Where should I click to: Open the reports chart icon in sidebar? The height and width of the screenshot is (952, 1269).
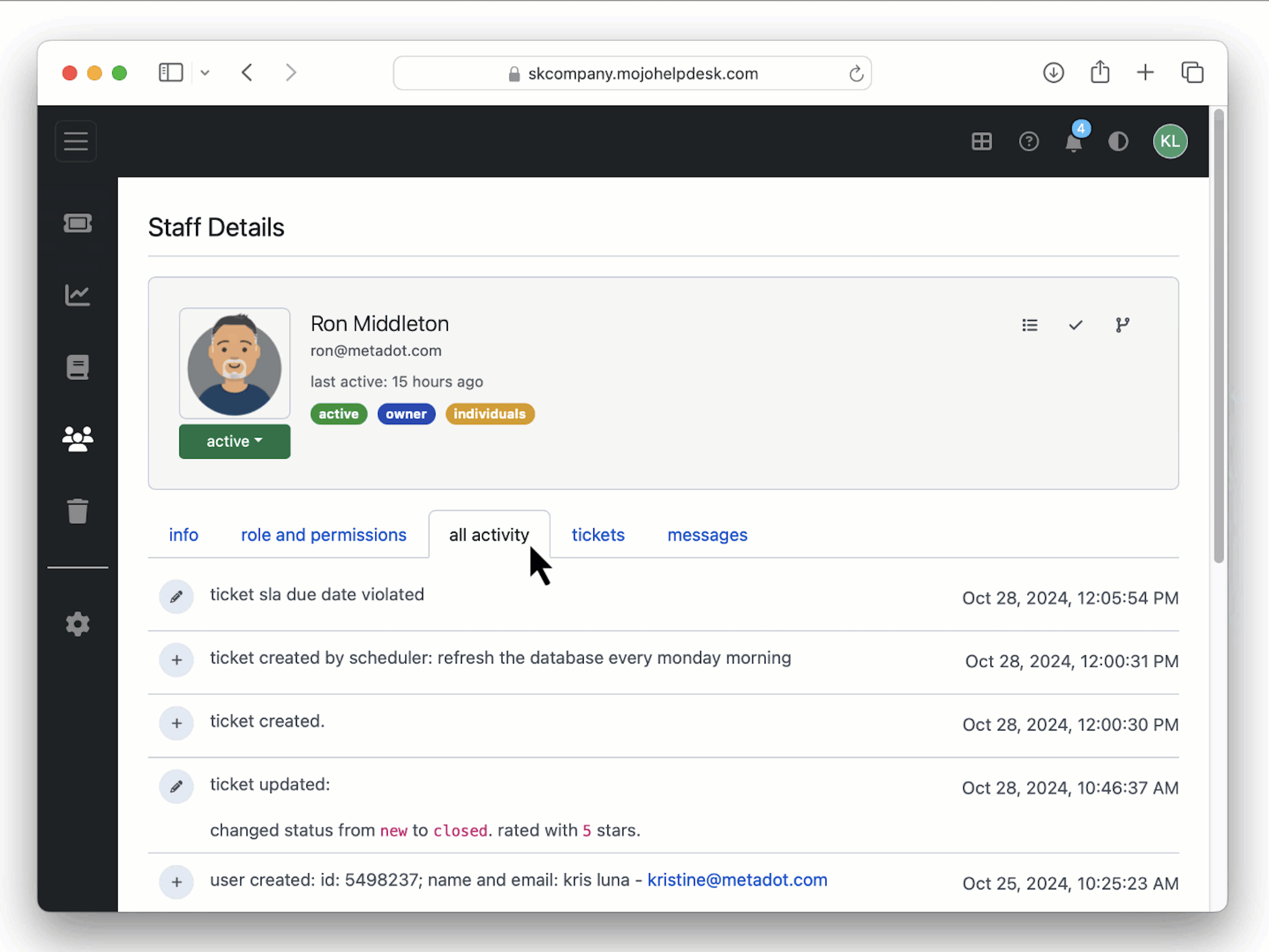point(78,295)
